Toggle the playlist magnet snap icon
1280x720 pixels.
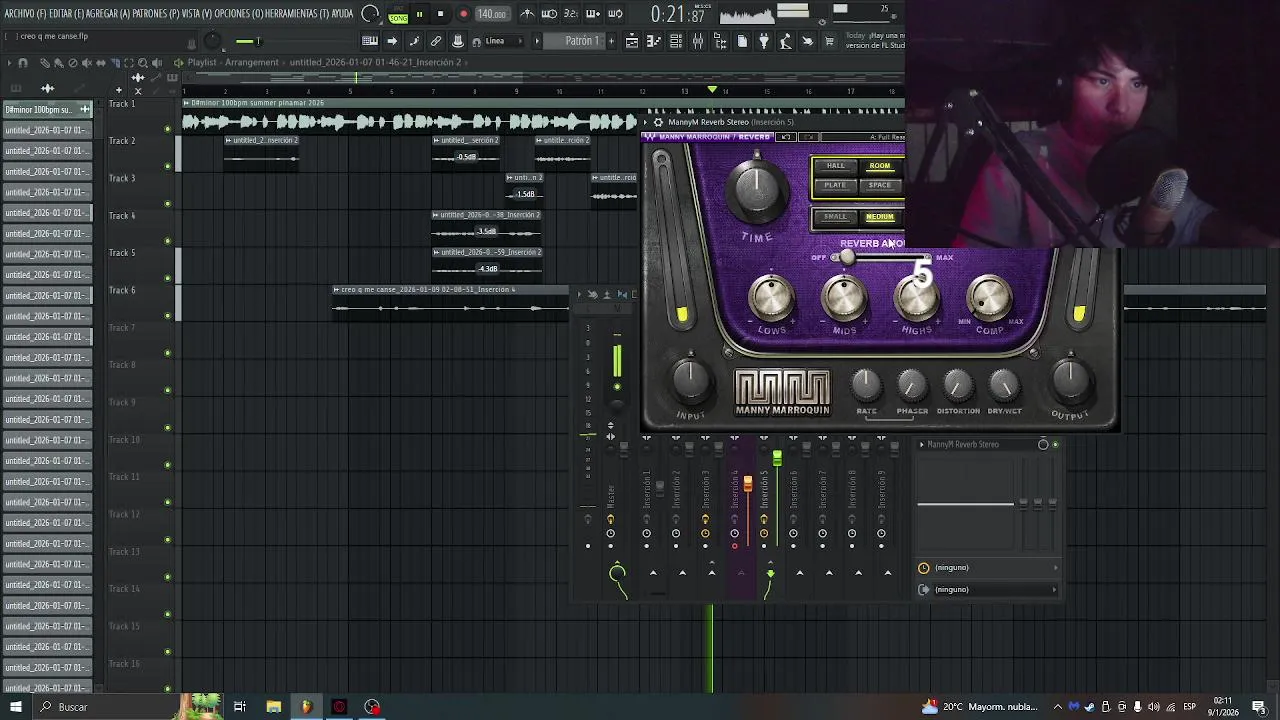click(24, 62)
